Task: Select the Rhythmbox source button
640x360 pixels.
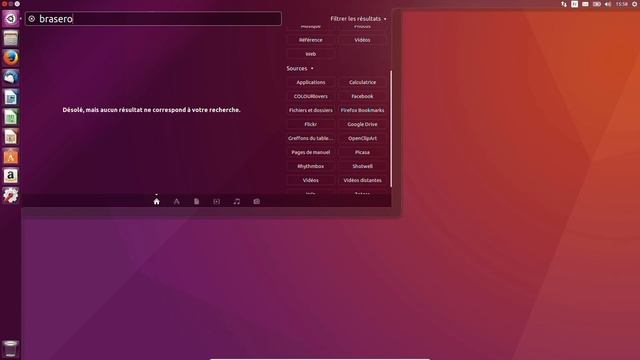Action: [311, 167]
